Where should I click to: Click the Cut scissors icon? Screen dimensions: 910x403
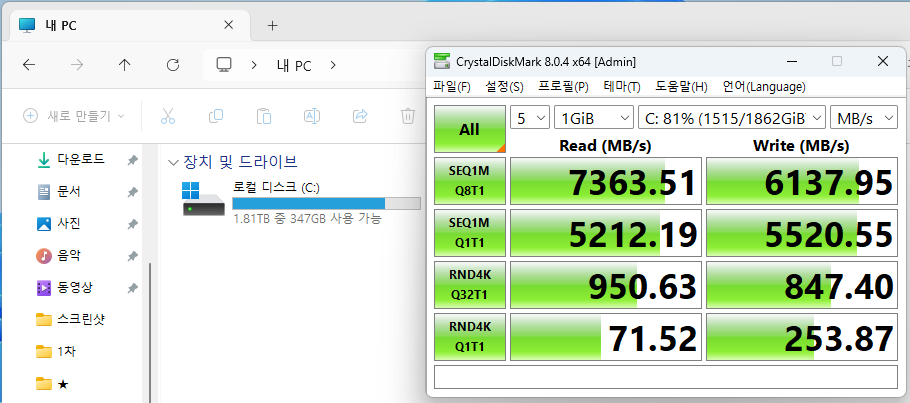point(168,116)
